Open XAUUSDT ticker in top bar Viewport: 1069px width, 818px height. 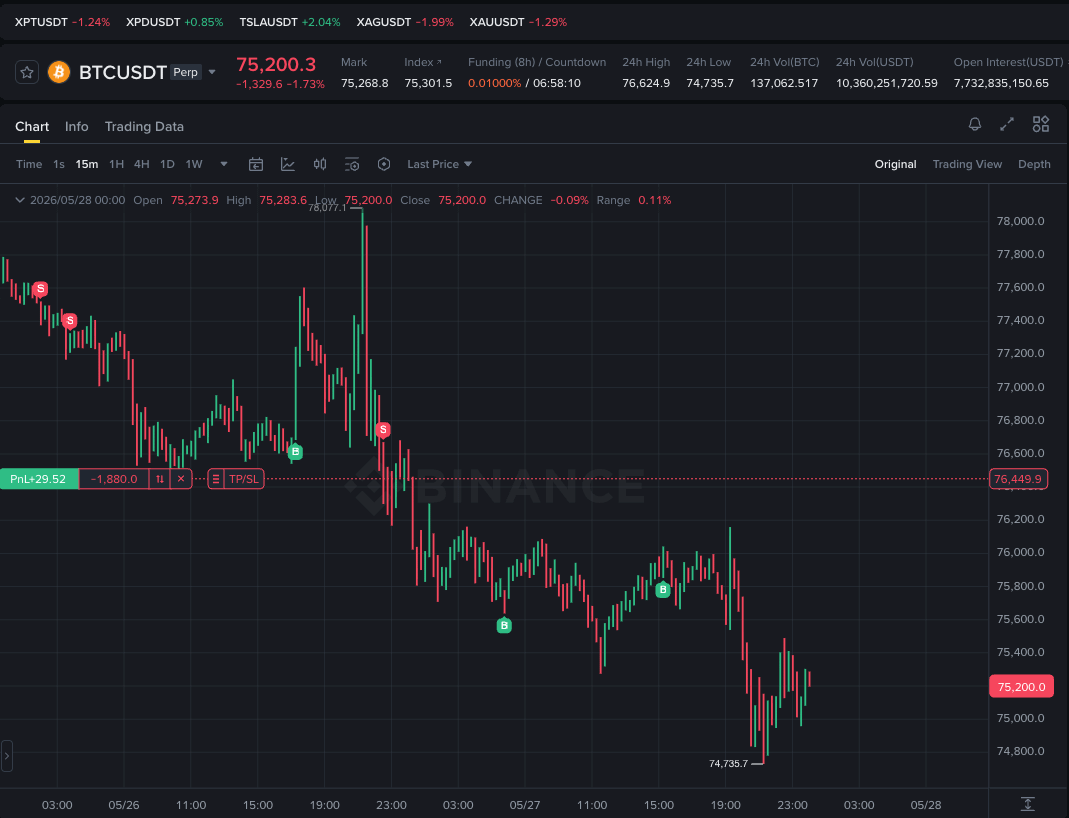[518, 22]
